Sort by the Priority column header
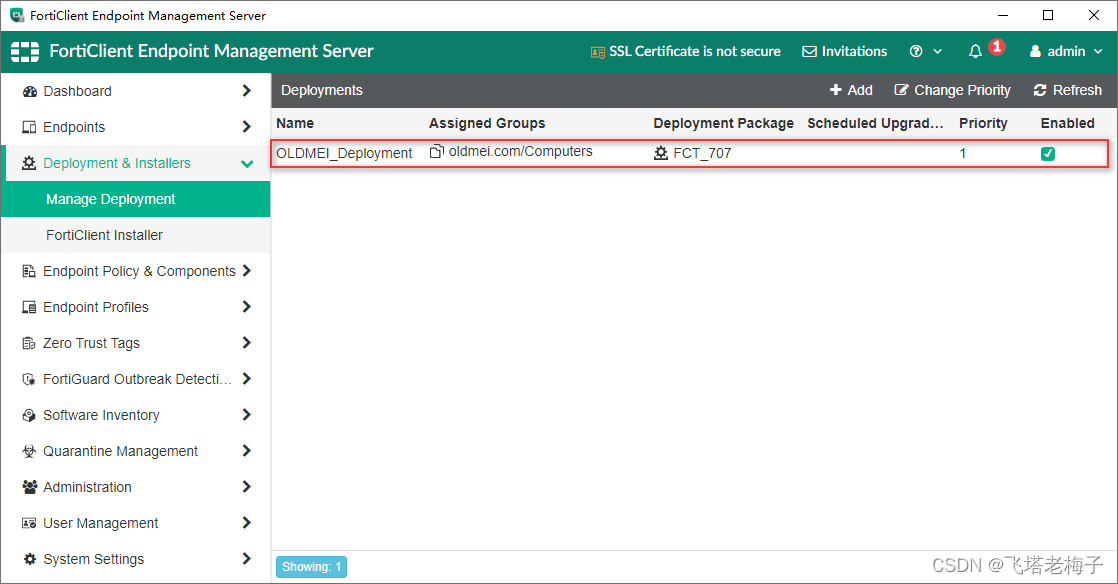The image size is (1118, 584). (x=983, y=123)
